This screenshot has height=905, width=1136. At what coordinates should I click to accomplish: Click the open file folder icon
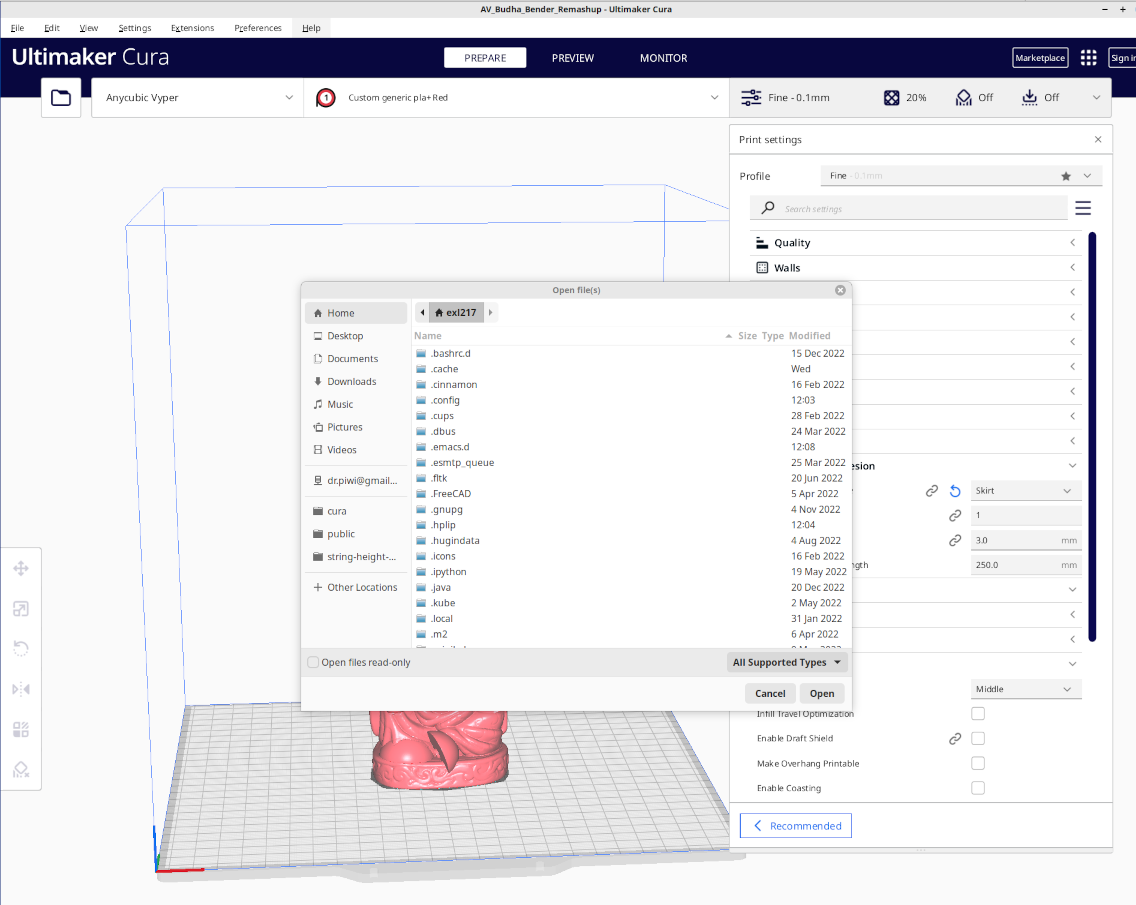(61, 97)
